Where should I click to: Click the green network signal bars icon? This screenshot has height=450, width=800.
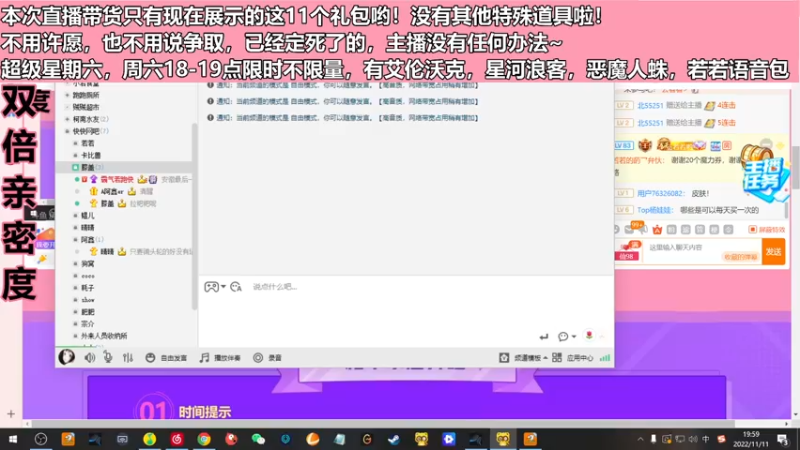click(605, 358)
